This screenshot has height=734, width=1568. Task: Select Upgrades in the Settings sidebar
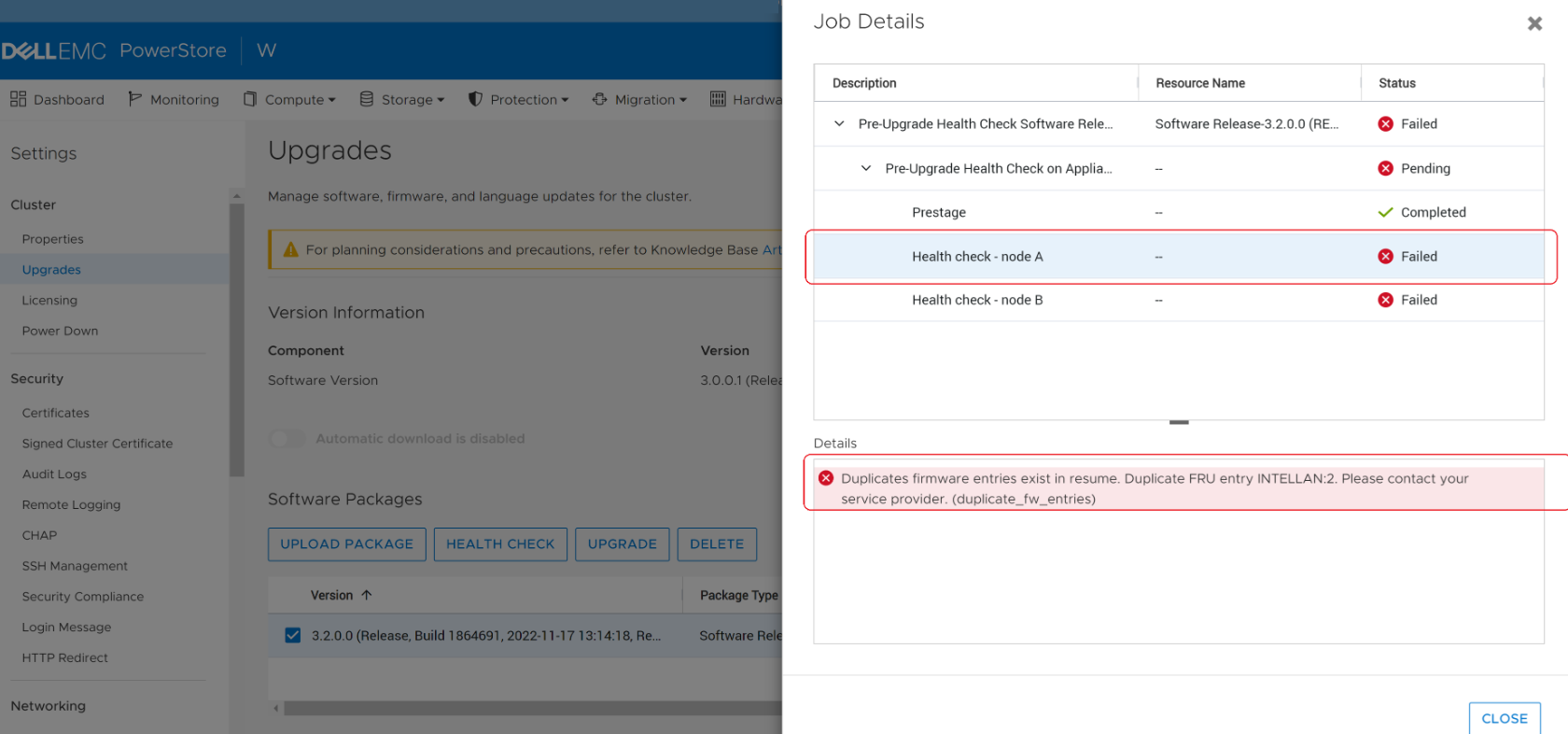tap(51, 270)
